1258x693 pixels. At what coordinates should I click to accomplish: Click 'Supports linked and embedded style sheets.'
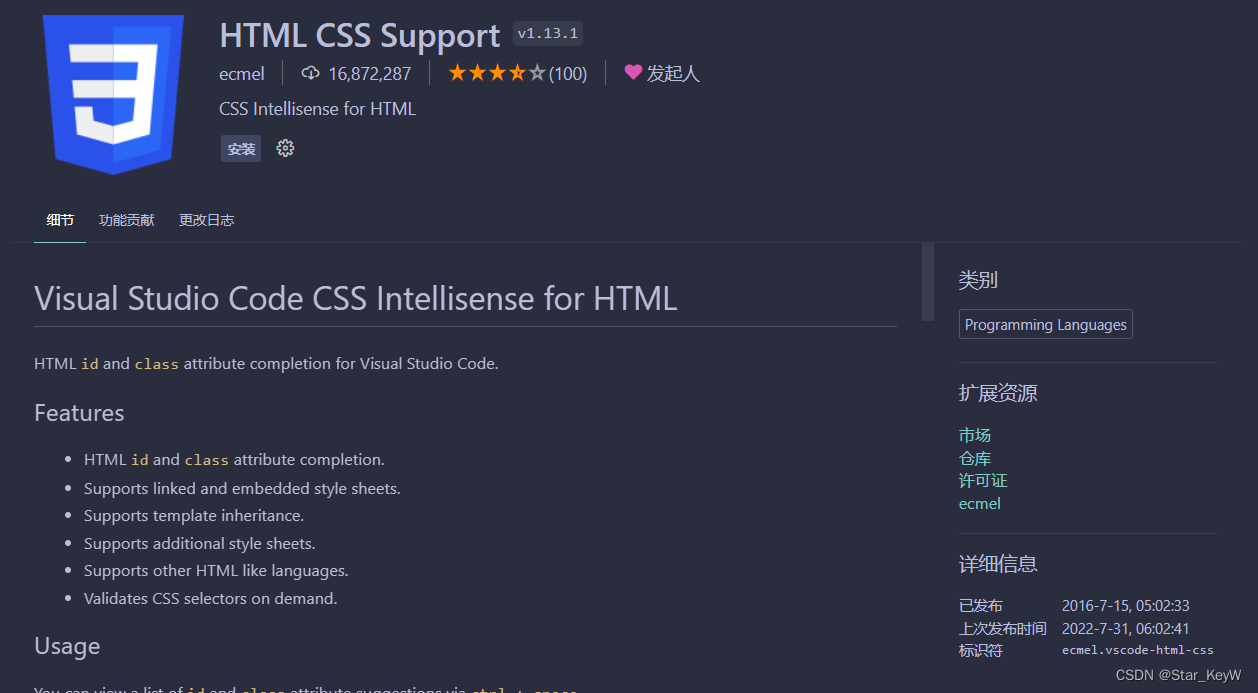click(x=242, y=489)
